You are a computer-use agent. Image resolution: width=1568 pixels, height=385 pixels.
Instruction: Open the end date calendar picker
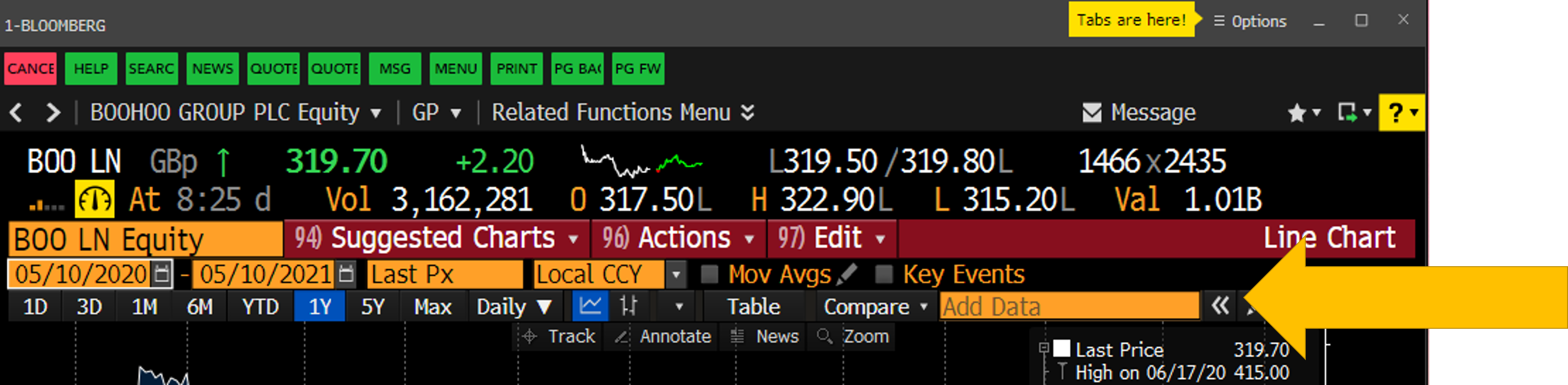click(346, 274)
